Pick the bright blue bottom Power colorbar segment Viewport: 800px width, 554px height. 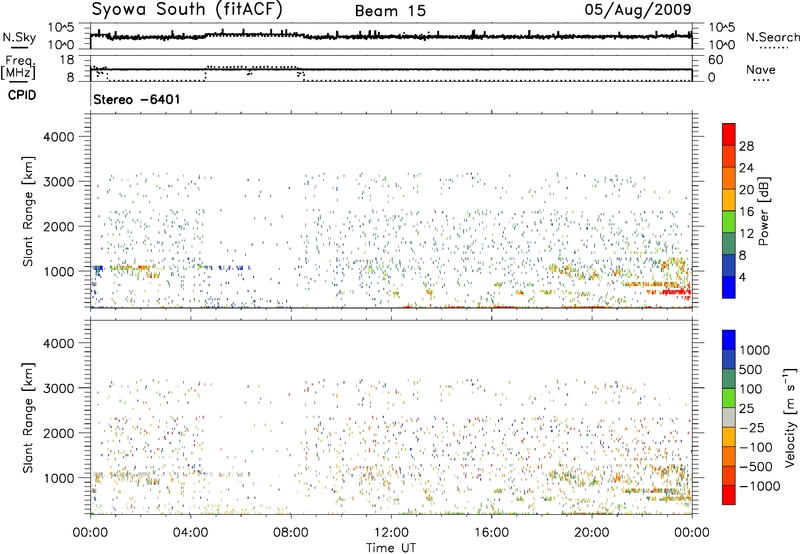[729, 287]
